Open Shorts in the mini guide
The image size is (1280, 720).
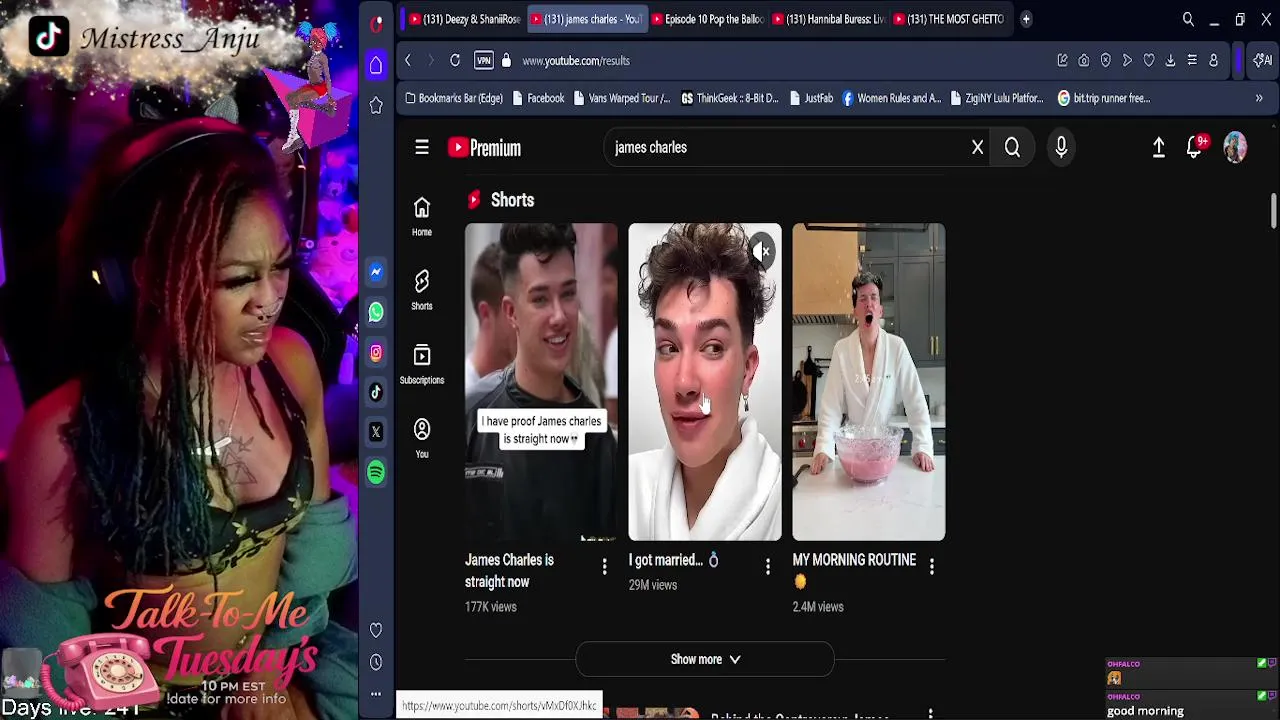(422, 290)
